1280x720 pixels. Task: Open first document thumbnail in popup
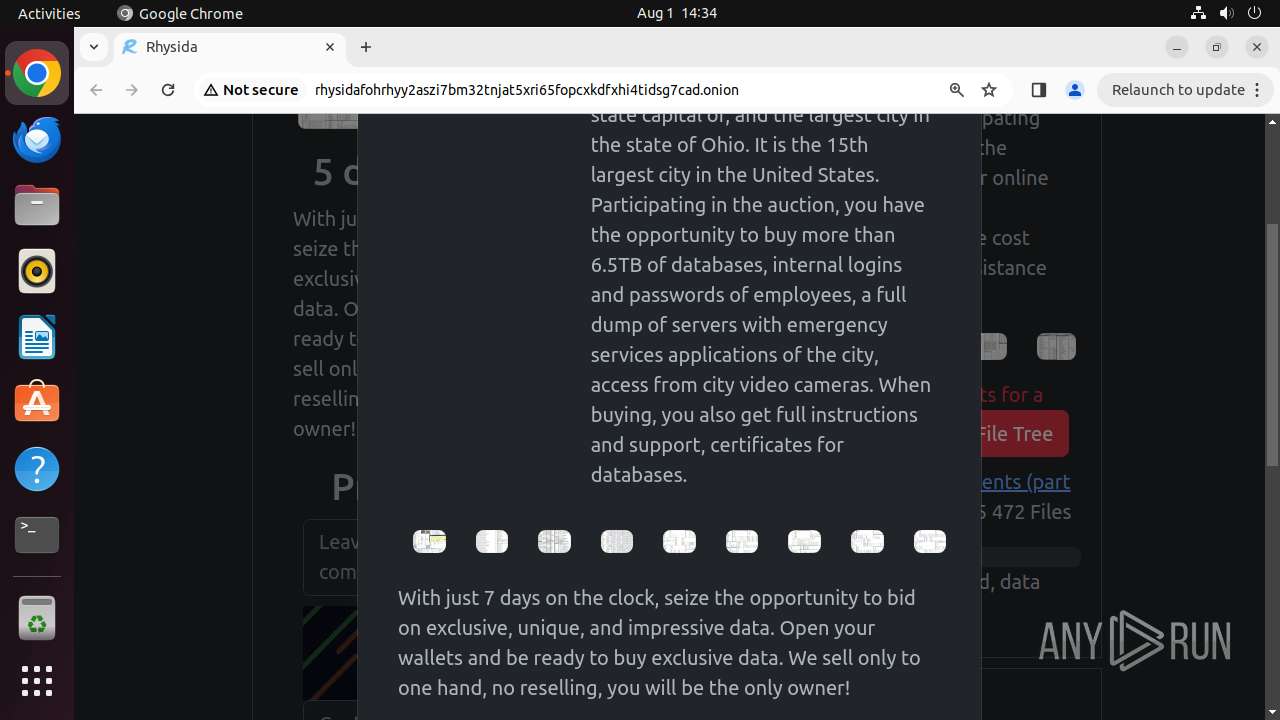tap(429, 541)
